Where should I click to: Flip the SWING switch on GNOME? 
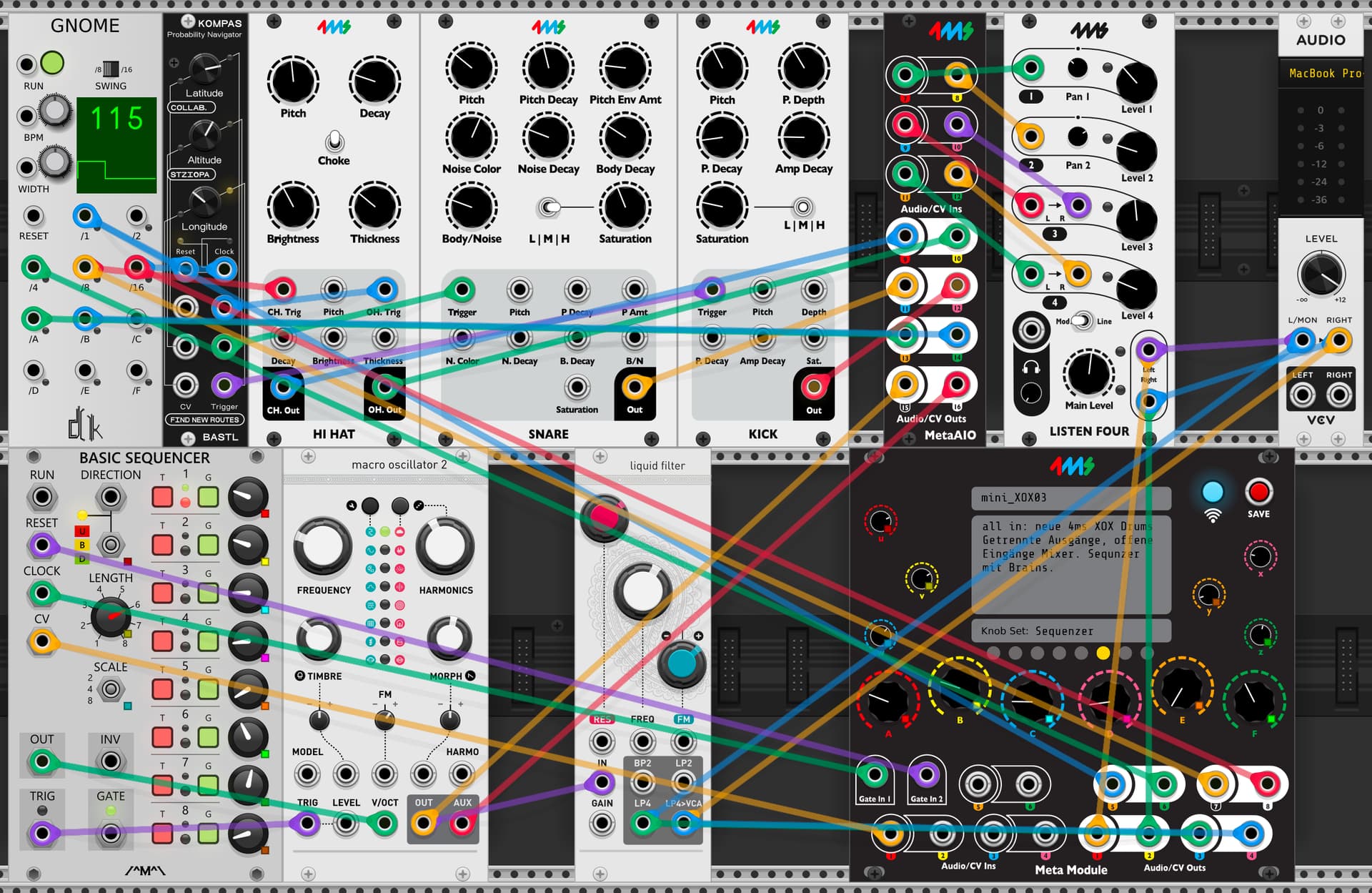tap(111, 69)
